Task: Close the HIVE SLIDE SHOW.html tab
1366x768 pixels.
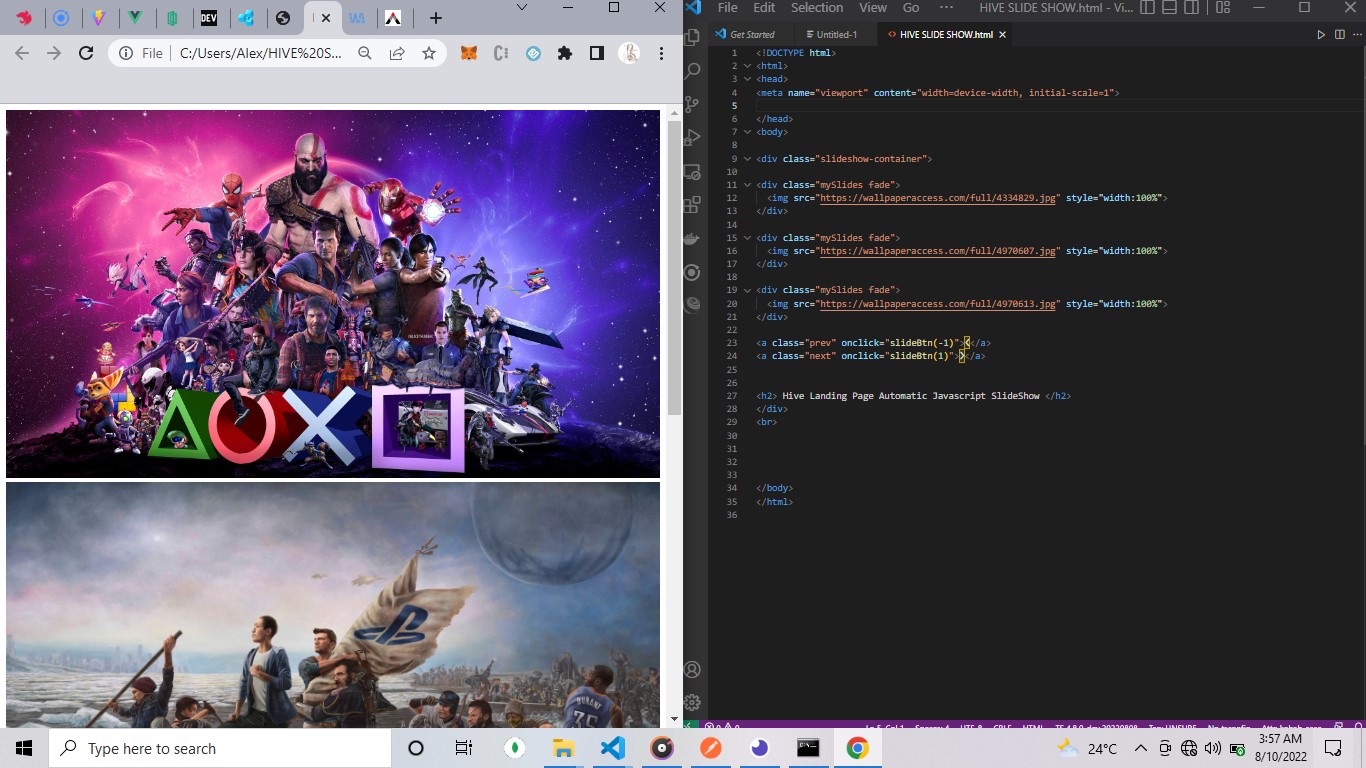Action: click(1002, 34)
